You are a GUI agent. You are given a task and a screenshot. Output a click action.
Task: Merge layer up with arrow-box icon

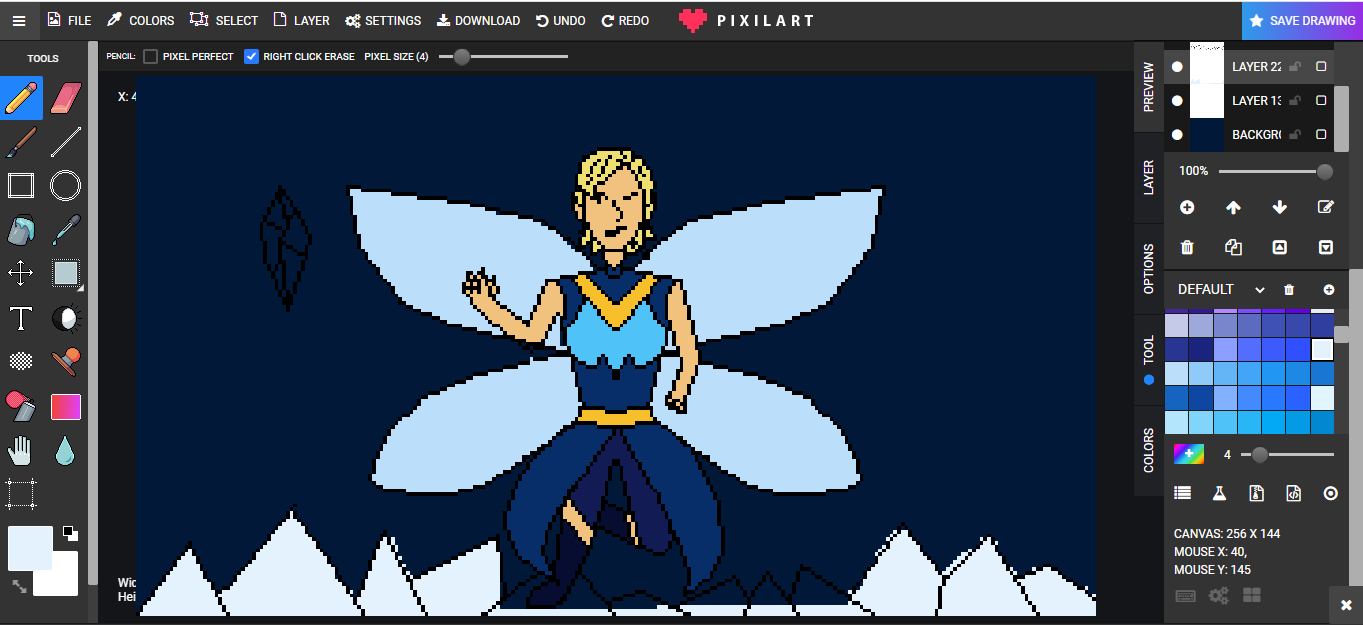(1279, 247)
